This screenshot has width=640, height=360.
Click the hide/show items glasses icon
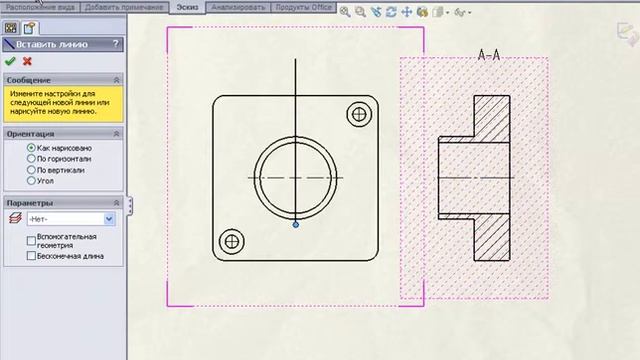460,12
